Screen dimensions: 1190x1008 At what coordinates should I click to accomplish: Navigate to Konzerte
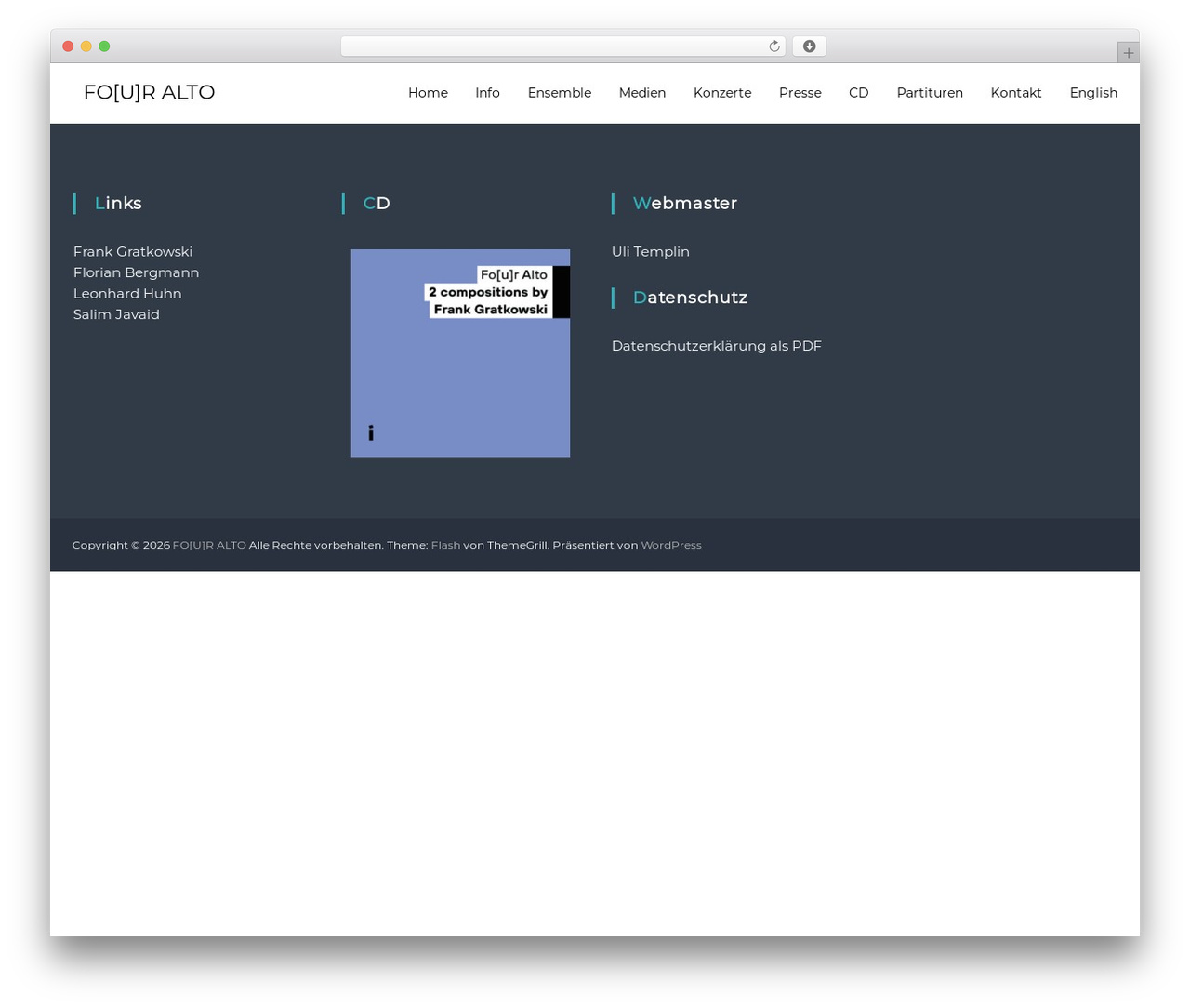point(722,93)
